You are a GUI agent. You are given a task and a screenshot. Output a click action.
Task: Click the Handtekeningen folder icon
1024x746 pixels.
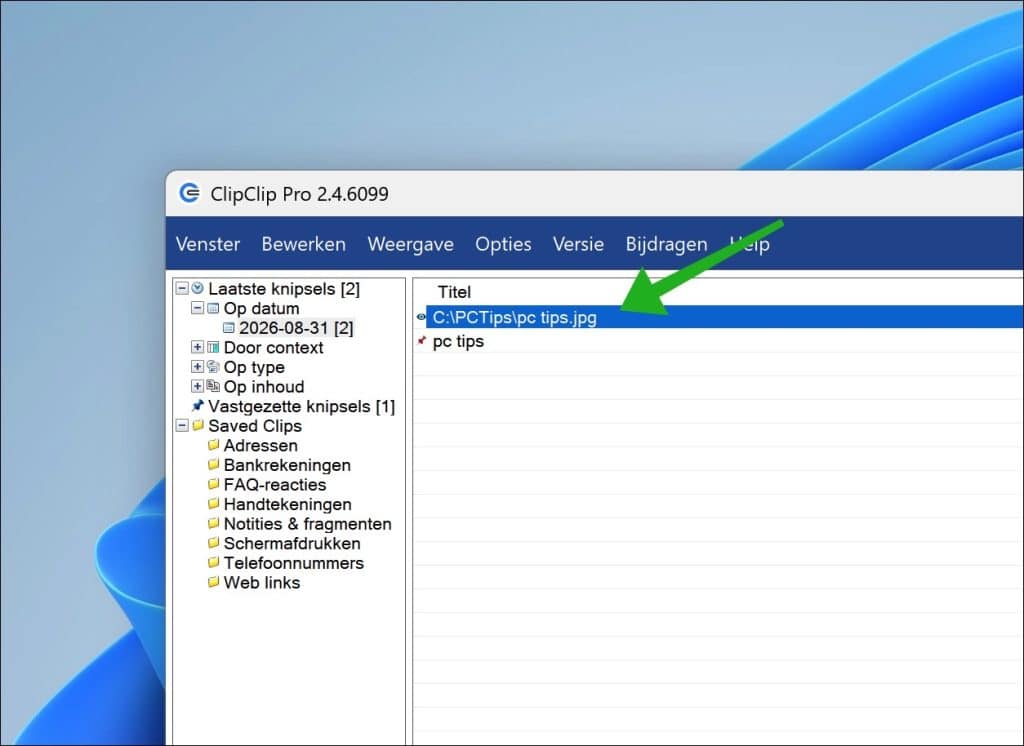pos(213,504)
